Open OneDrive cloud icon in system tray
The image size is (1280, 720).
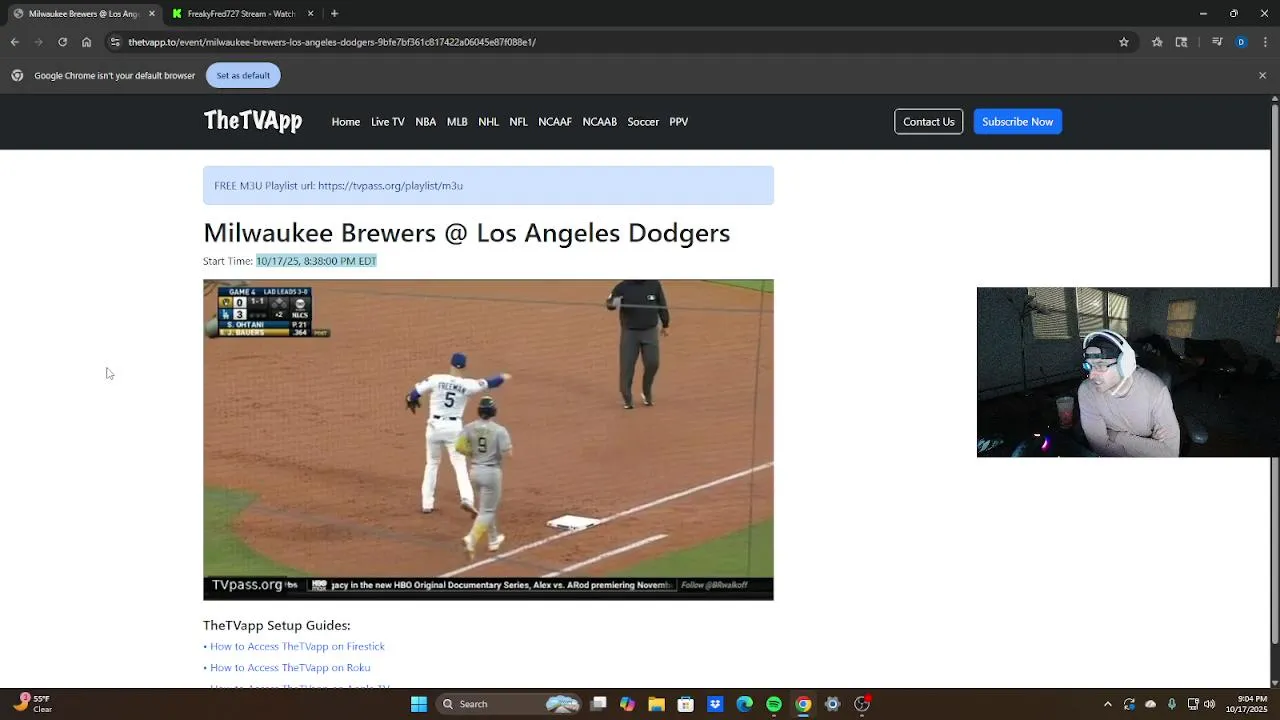[1150, 704]
